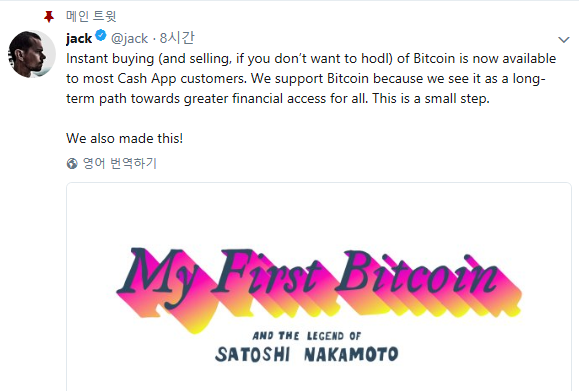This screenshot has height=391, width=579.
Task: Open the My First Bitcoin title image
Action: [319, 290]
